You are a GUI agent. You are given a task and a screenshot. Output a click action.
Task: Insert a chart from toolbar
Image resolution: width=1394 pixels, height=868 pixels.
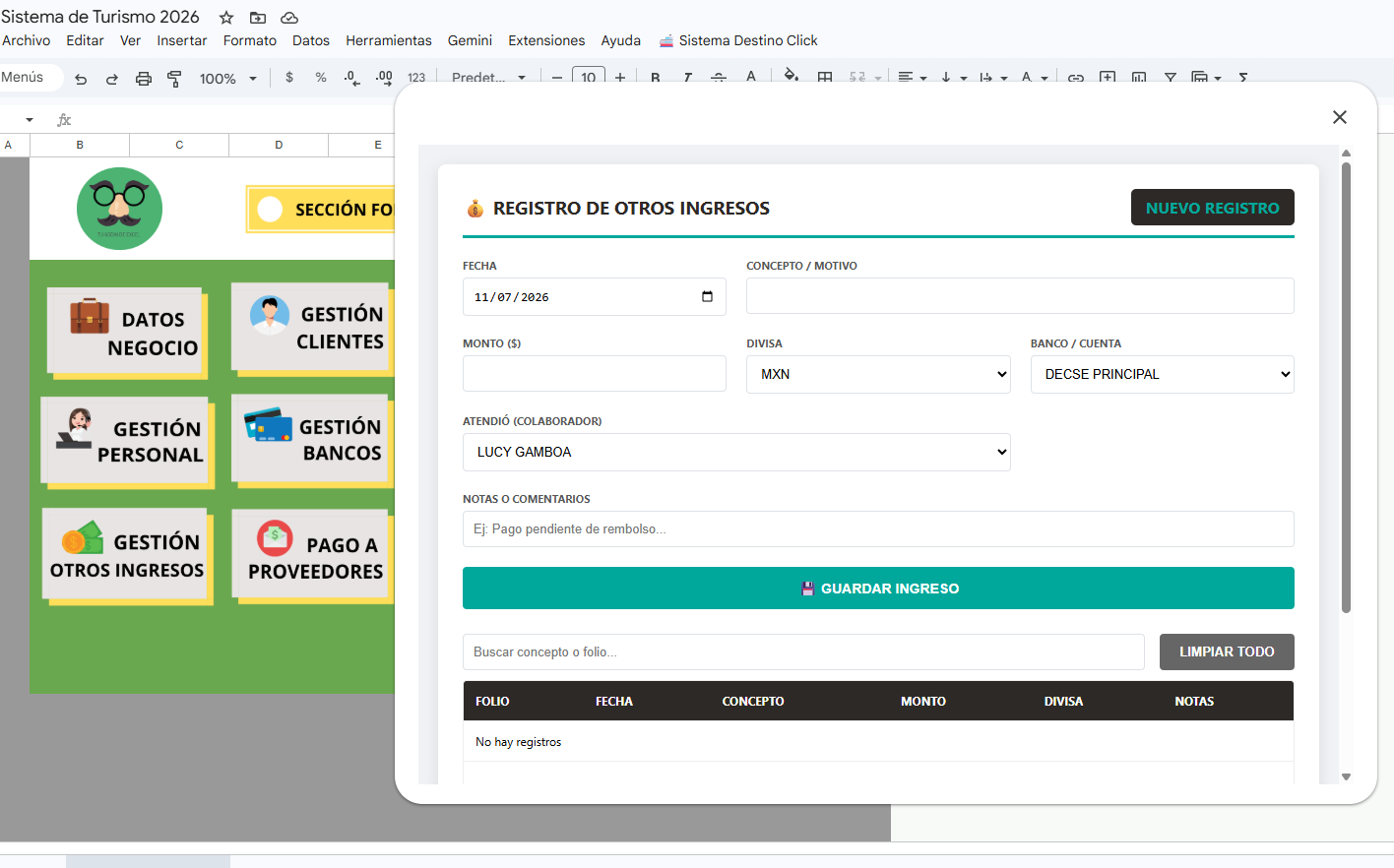(x=1139, y=78)
